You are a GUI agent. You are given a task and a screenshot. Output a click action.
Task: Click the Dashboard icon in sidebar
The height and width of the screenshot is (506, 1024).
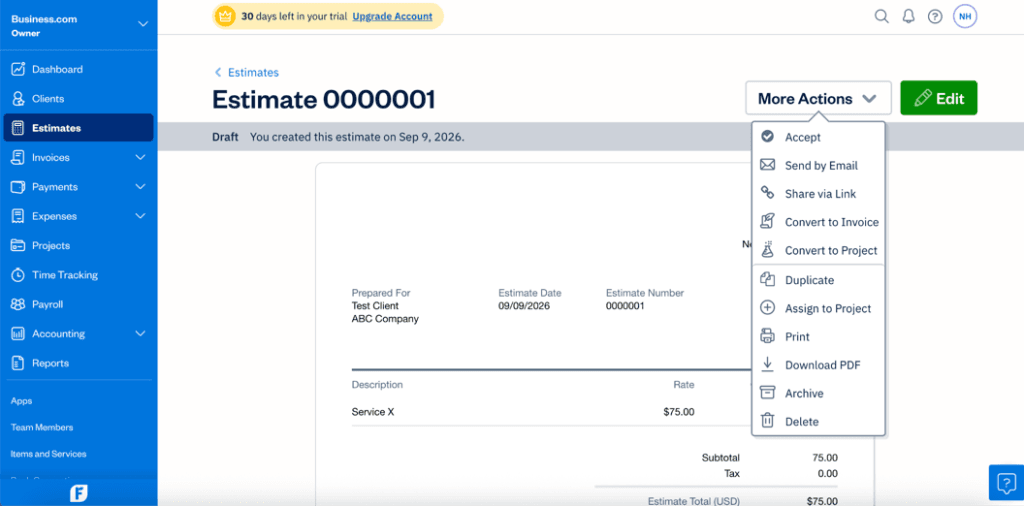[x=18, y=69]
